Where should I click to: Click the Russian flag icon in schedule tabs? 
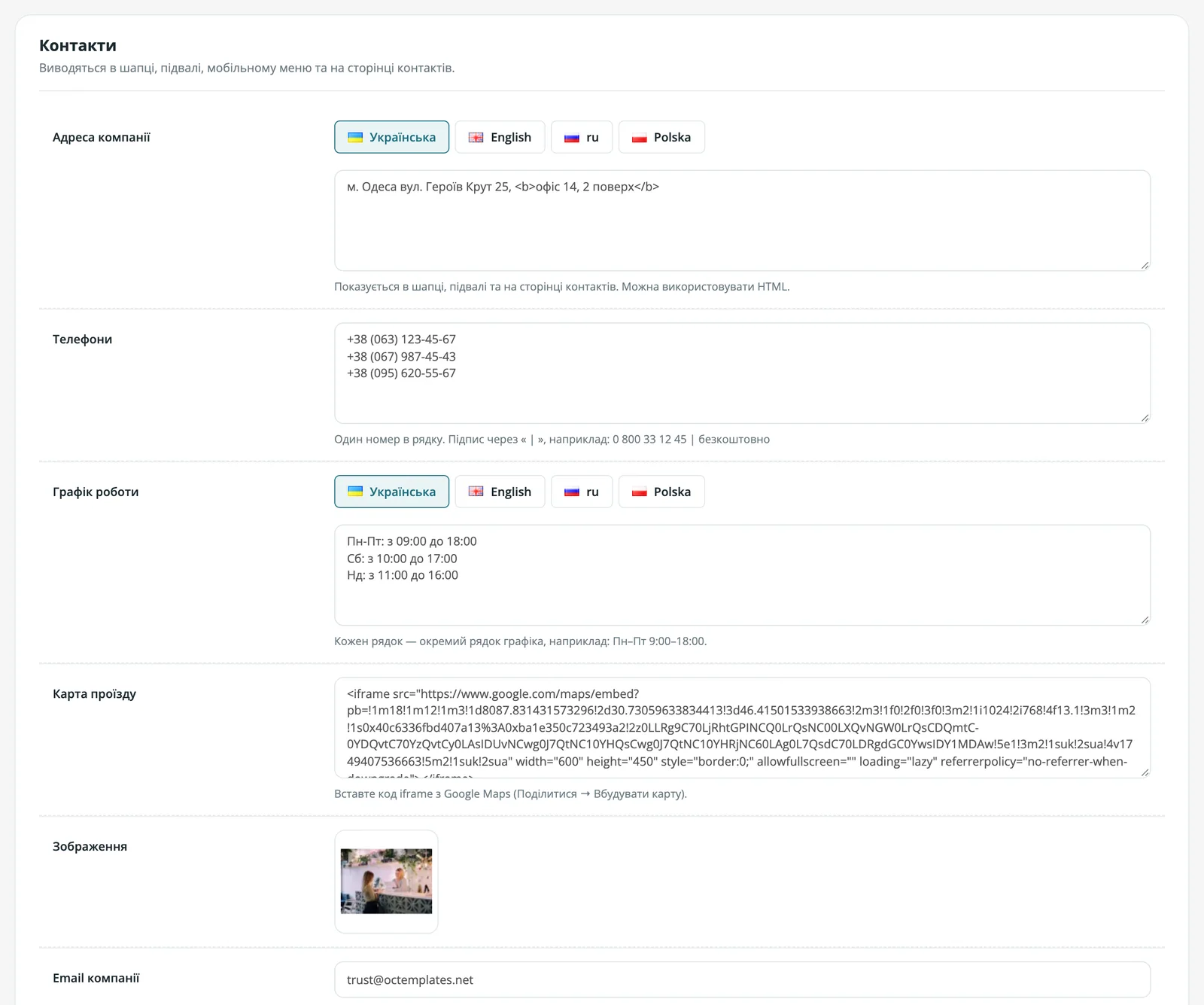click(x=572, y=492)
